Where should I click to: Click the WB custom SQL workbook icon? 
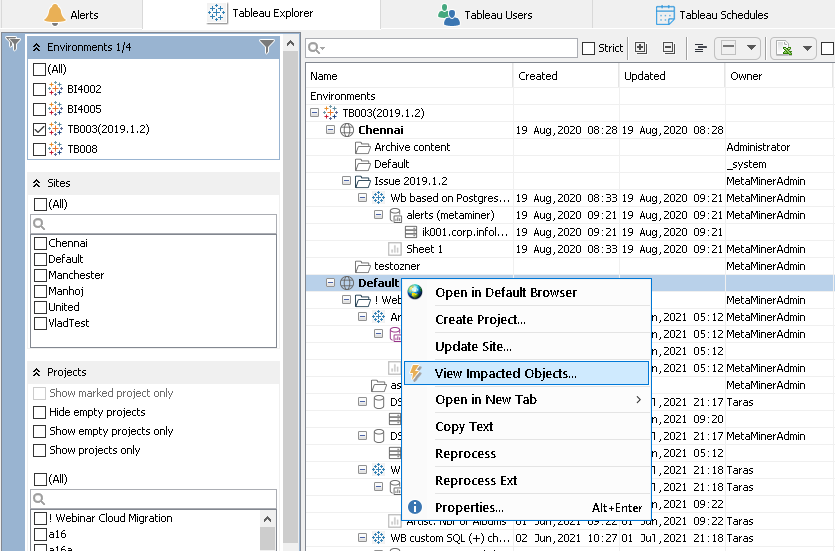379,538
